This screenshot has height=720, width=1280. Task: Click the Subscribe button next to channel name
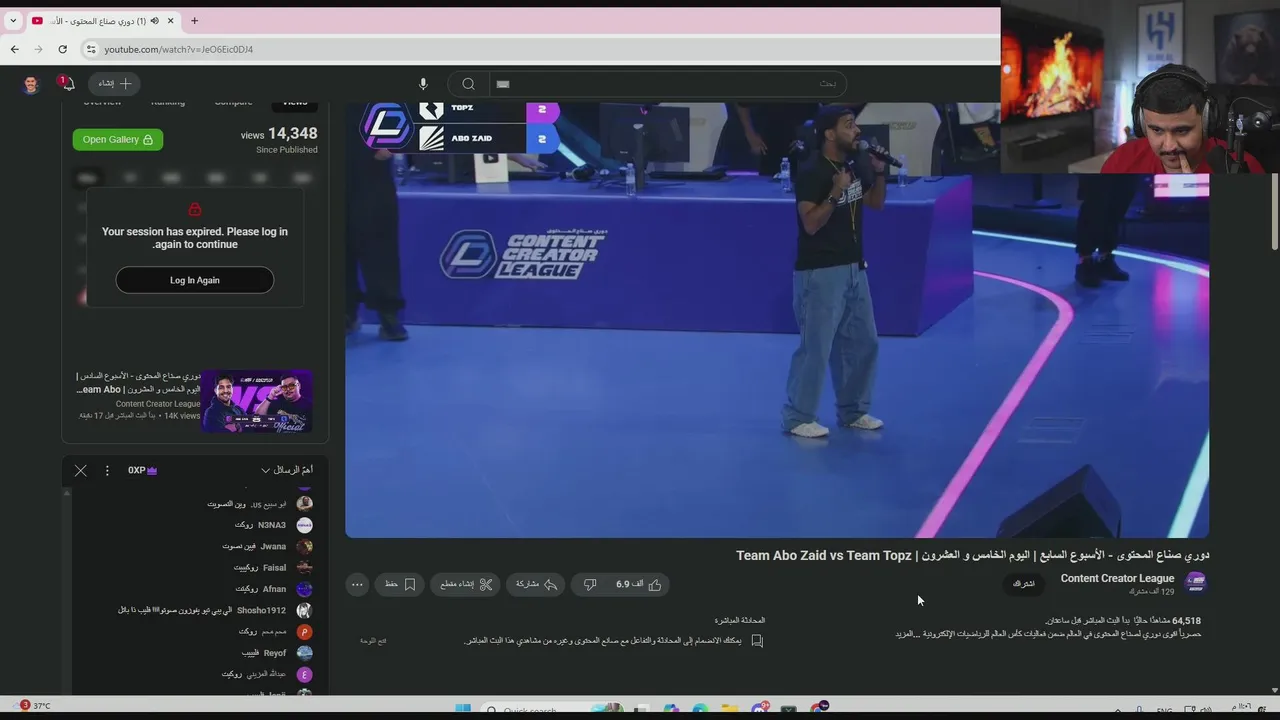pyautogui.click(x=1024, y=584)
